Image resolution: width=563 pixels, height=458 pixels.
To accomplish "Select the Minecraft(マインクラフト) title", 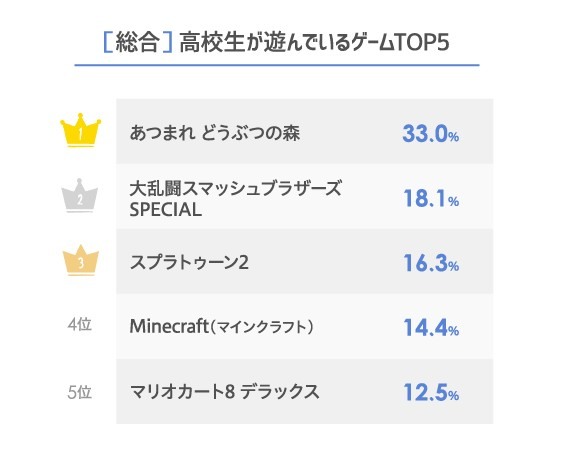I will pyautogui.click(x=222, y=327).
